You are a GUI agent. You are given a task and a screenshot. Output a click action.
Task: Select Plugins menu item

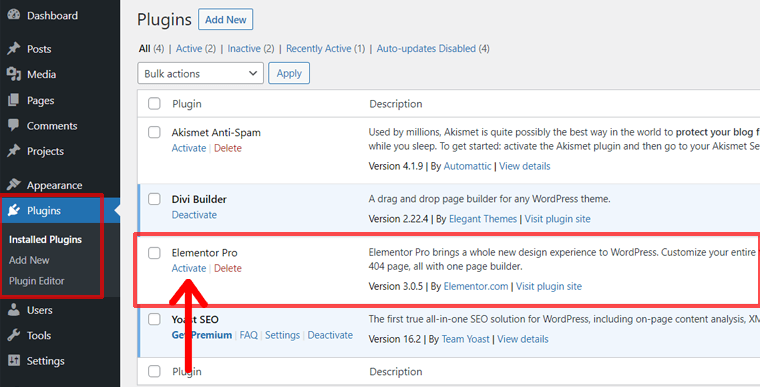coord(44,210)
